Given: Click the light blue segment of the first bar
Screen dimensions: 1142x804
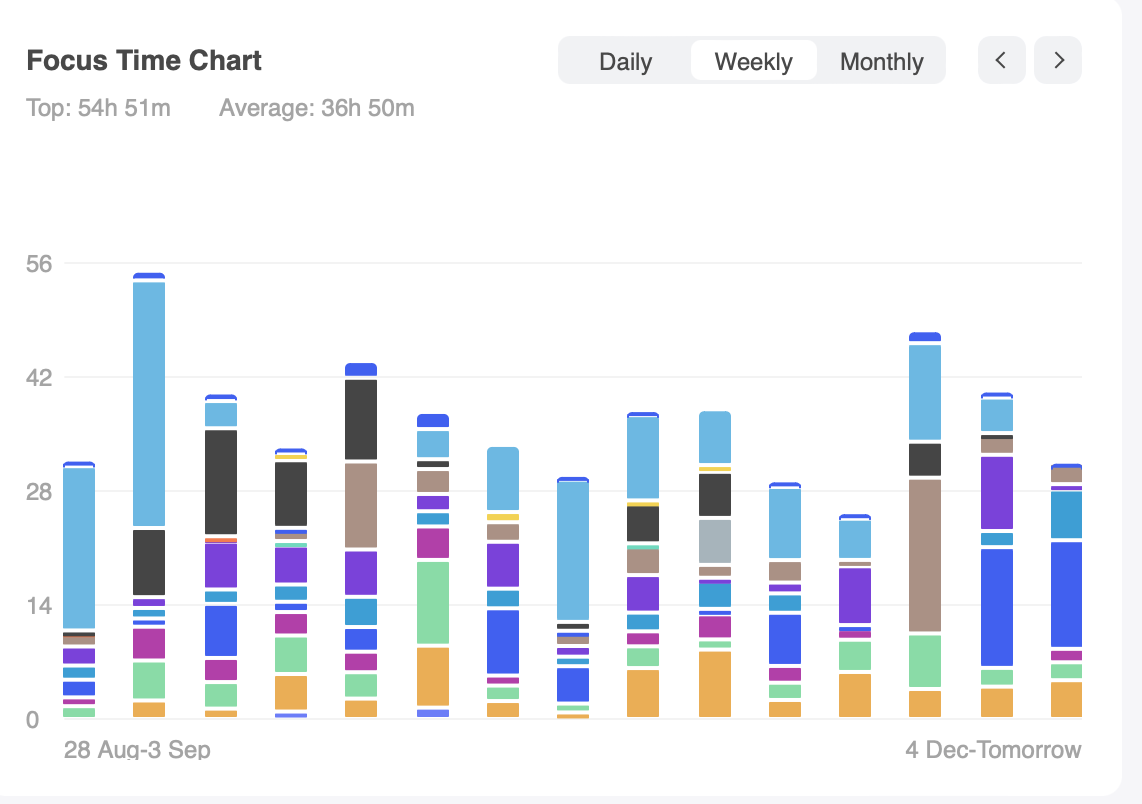Looking at the screenshot, I should pos(79,548).
